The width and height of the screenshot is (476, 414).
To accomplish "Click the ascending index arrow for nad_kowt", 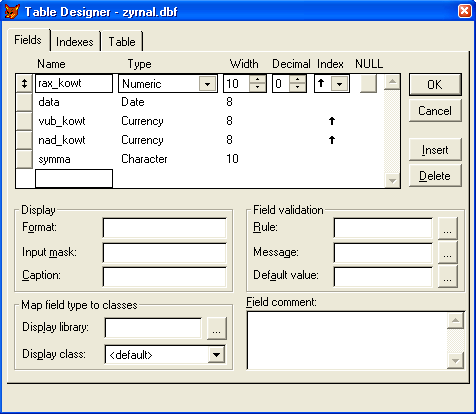I will click(332, 140).
